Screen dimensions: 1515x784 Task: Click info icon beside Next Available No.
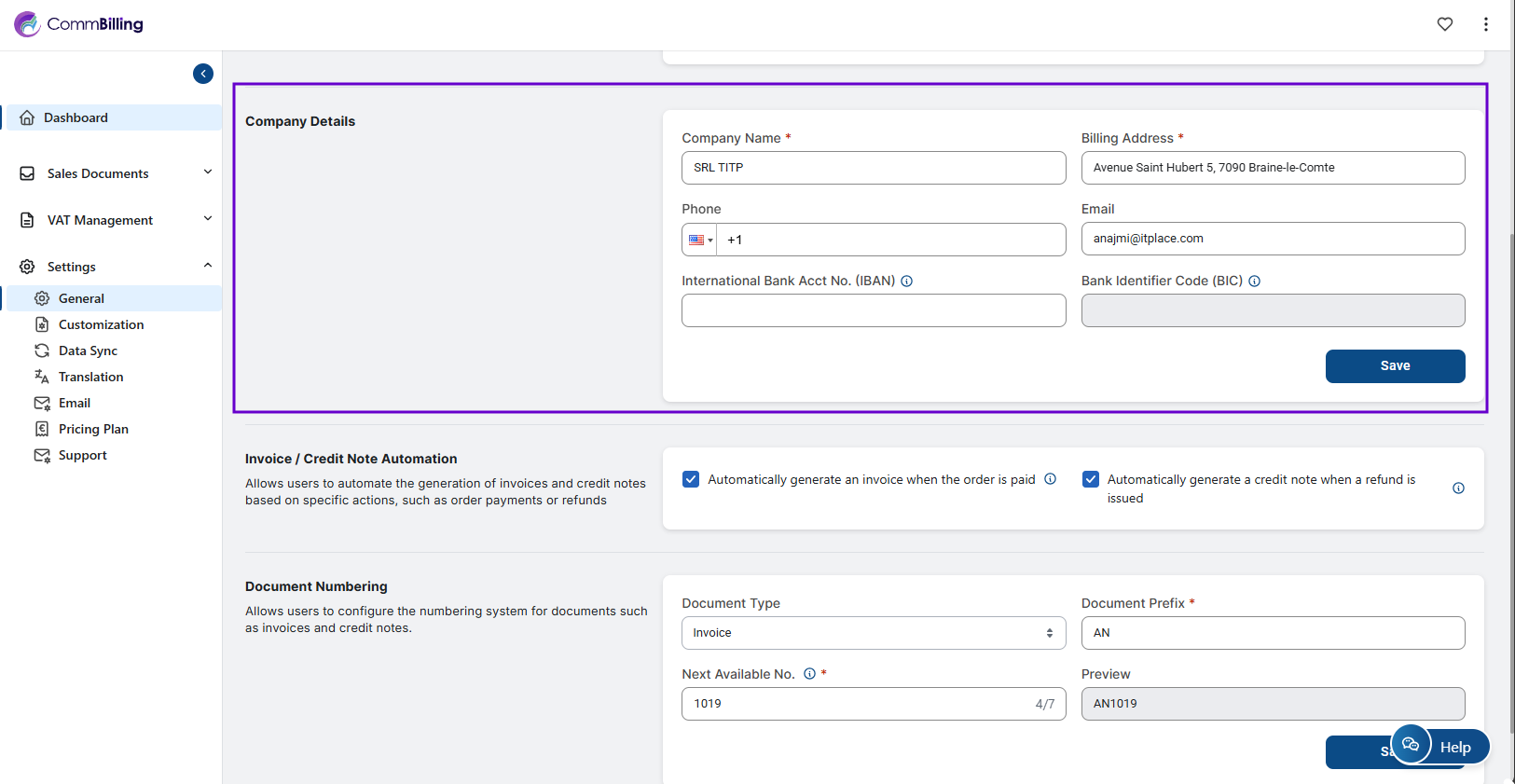pyautogui.click(x=809, y=674)
